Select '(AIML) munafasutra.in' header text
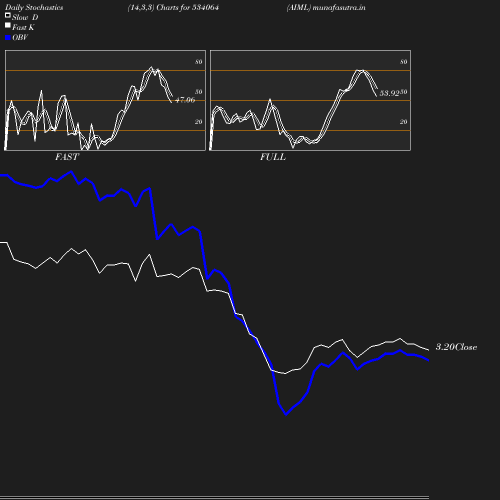 pos(326,7)
